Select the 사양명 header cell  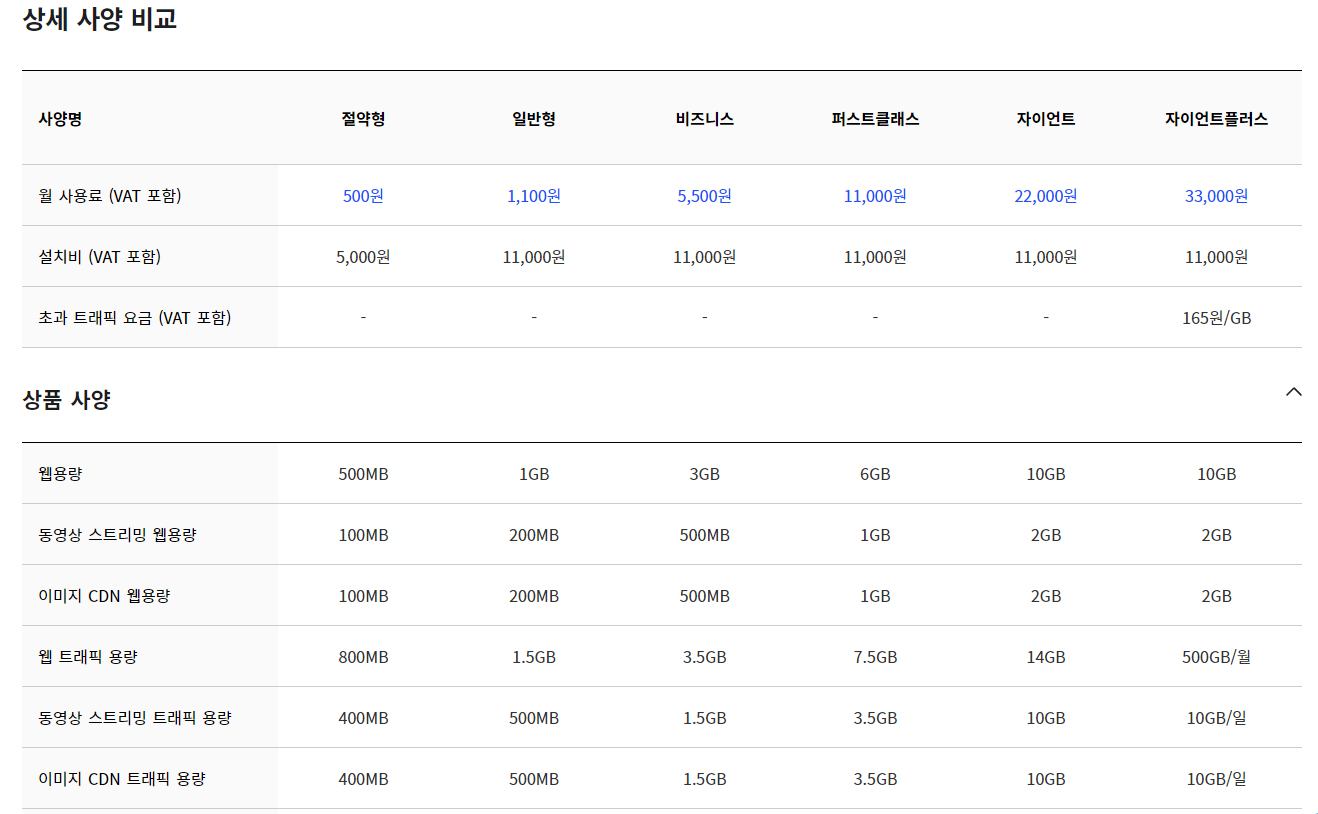(x=60, y=119)
